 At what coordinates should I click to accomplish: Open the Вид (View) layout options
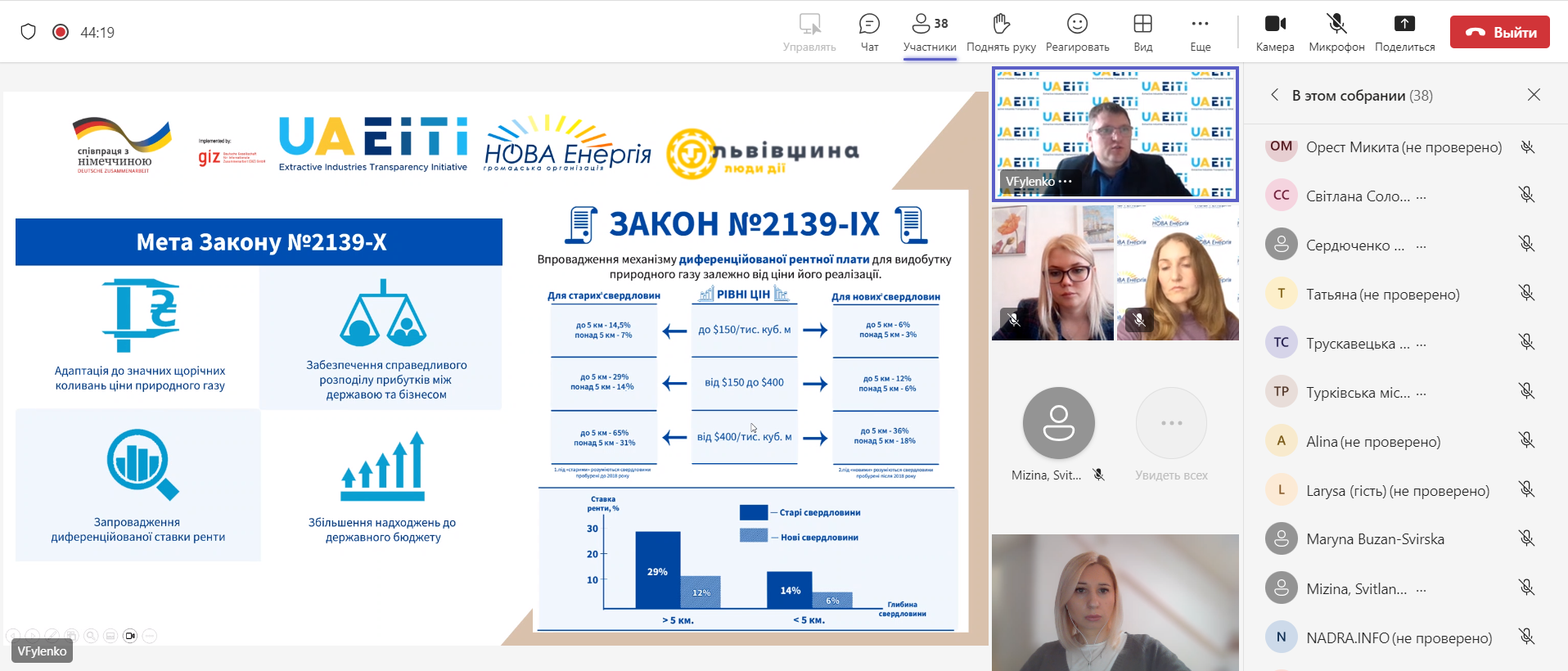click(1142, 32)
